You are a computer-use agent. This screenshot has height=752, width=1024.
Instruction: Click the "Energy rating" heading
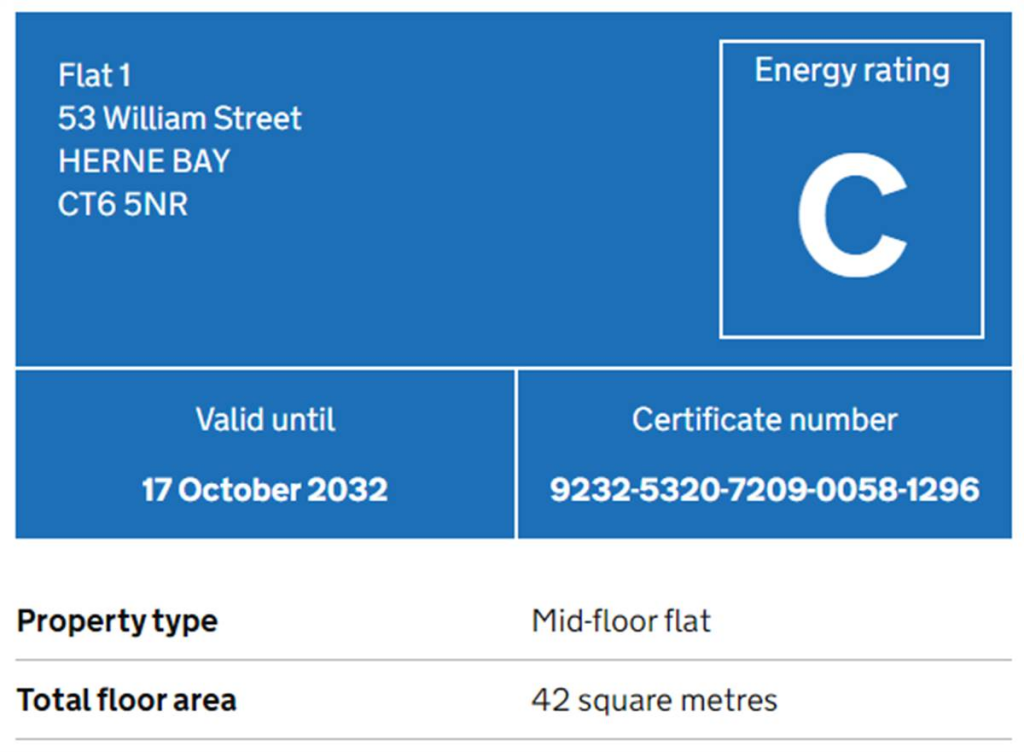point(851,71)
